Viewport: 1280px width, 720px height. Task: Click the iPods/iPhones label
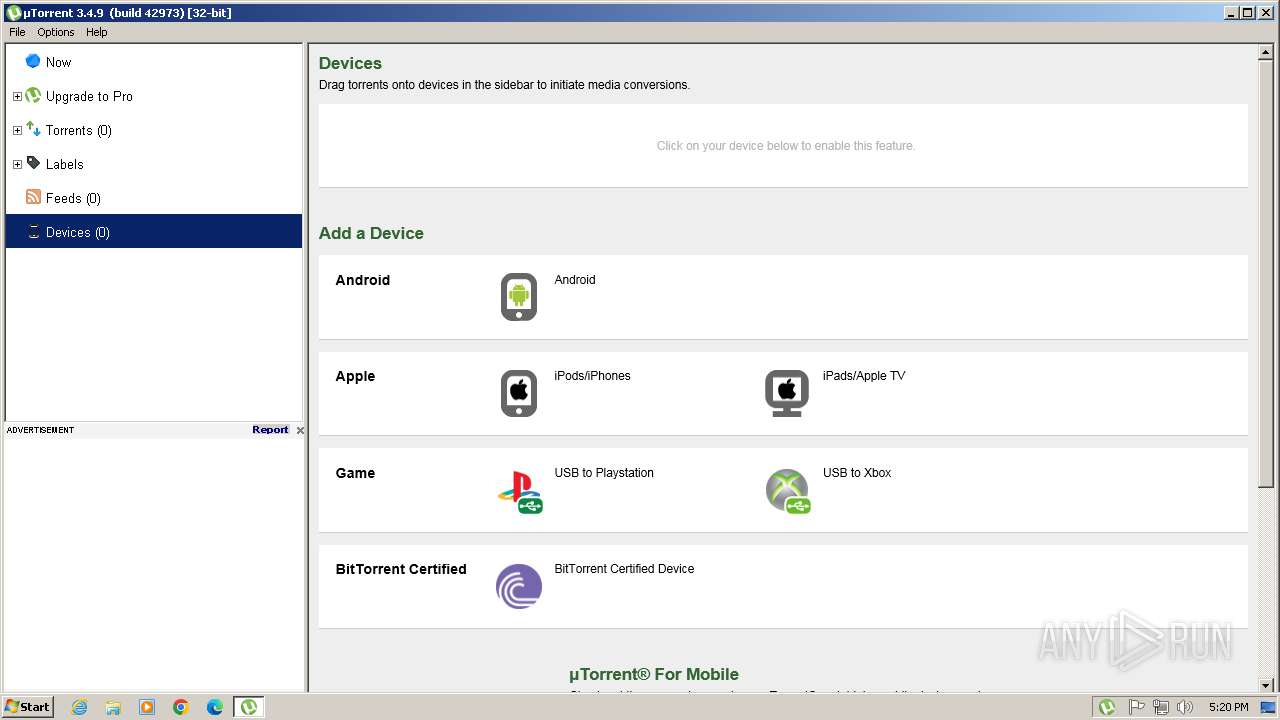[x=592, y=376]
